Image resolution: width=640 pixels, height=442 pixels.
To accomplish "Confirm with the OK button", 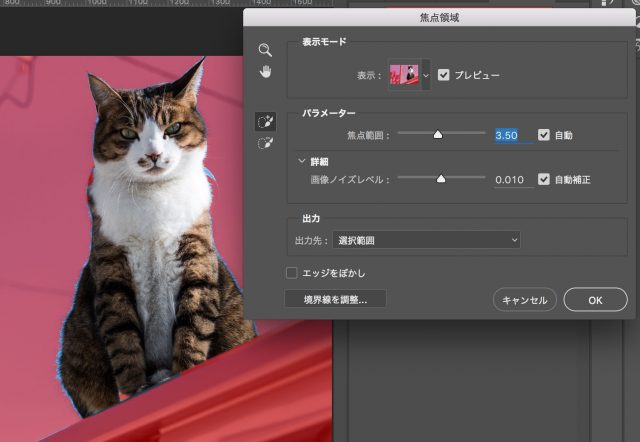I will pos(595,300).
